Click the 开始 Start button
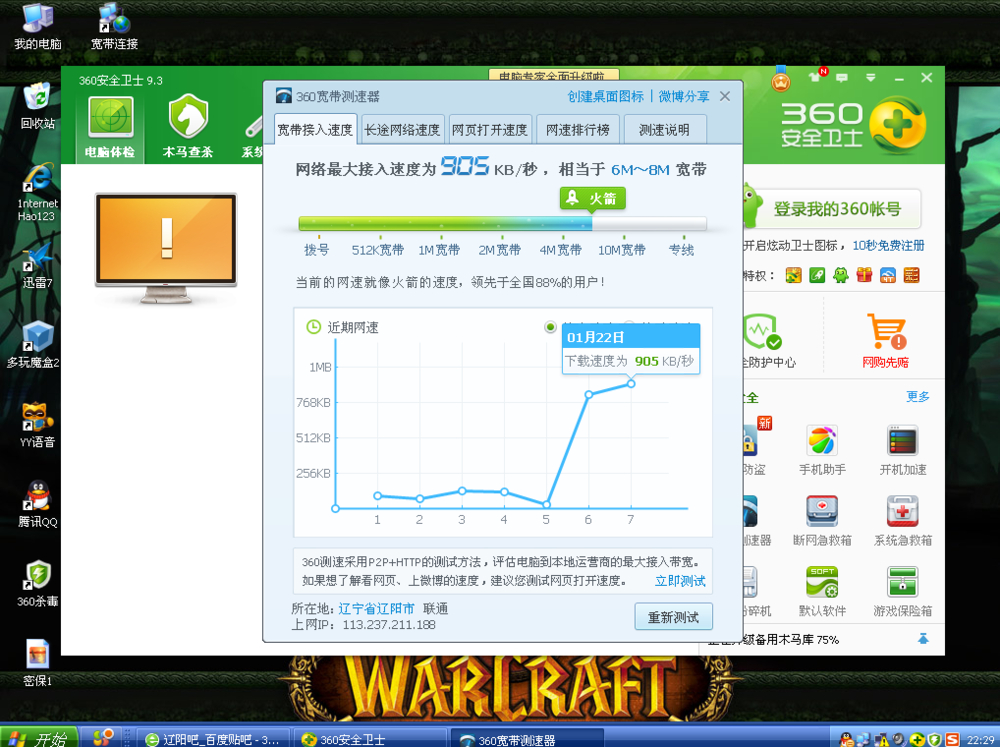Viewport: 1000px width, 747px height. coord(38,739)
